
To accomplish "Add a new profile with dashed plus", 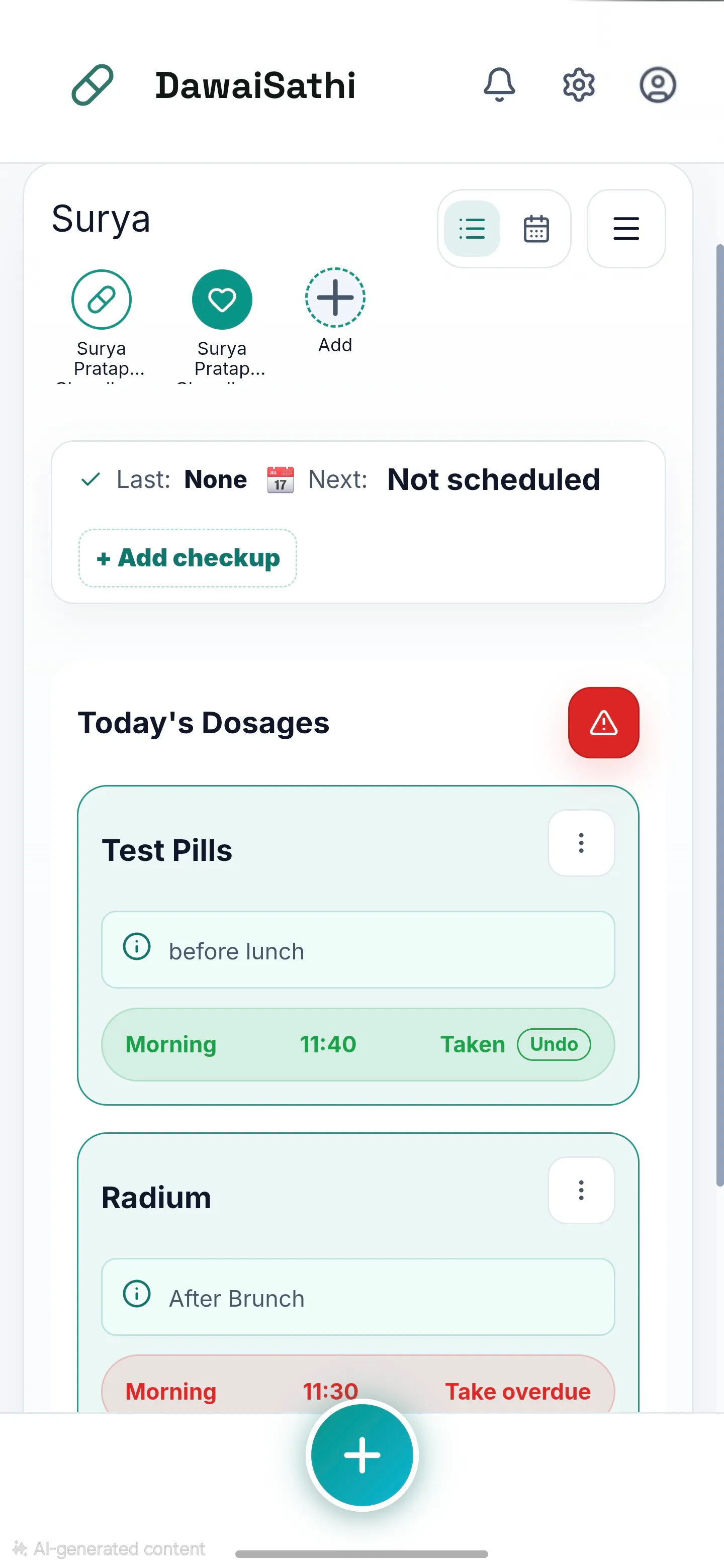I will (x=335, y=298).
